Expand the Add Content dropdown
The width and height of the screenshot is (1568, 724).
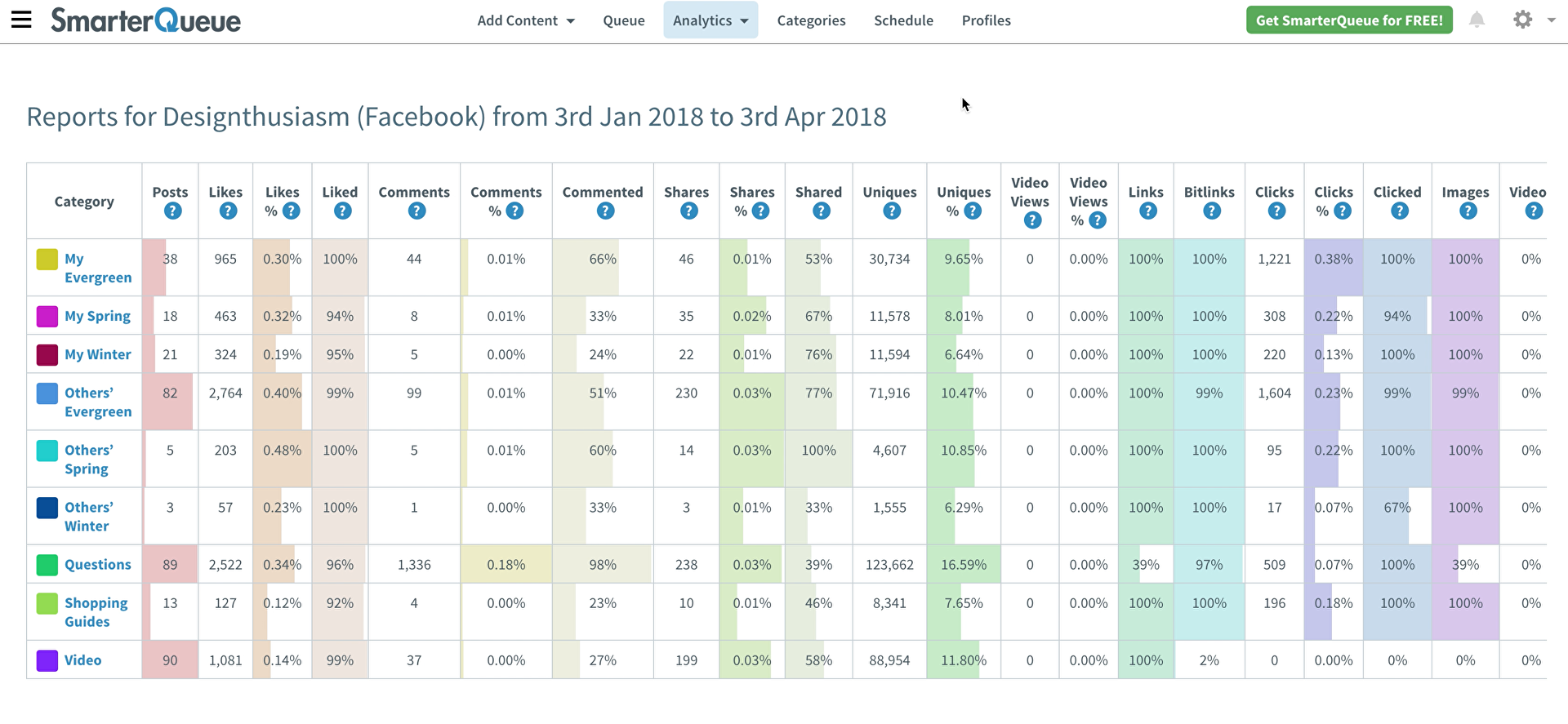[526, 20]
